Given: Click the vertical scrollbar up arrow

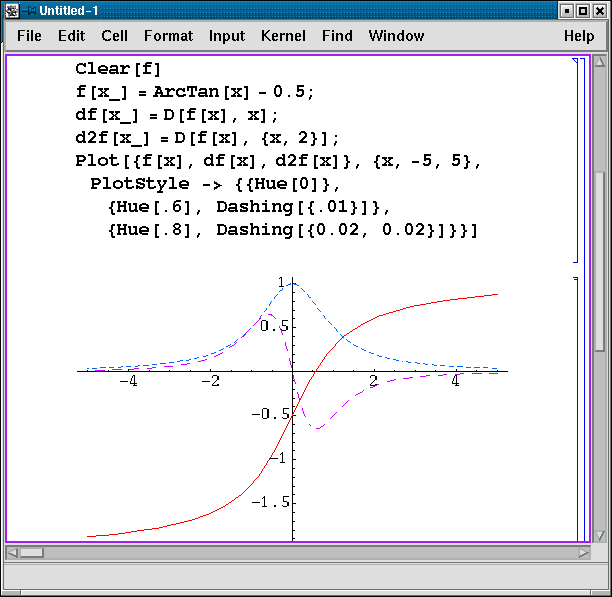Looking at the screenshot, I should click(600, 62).
